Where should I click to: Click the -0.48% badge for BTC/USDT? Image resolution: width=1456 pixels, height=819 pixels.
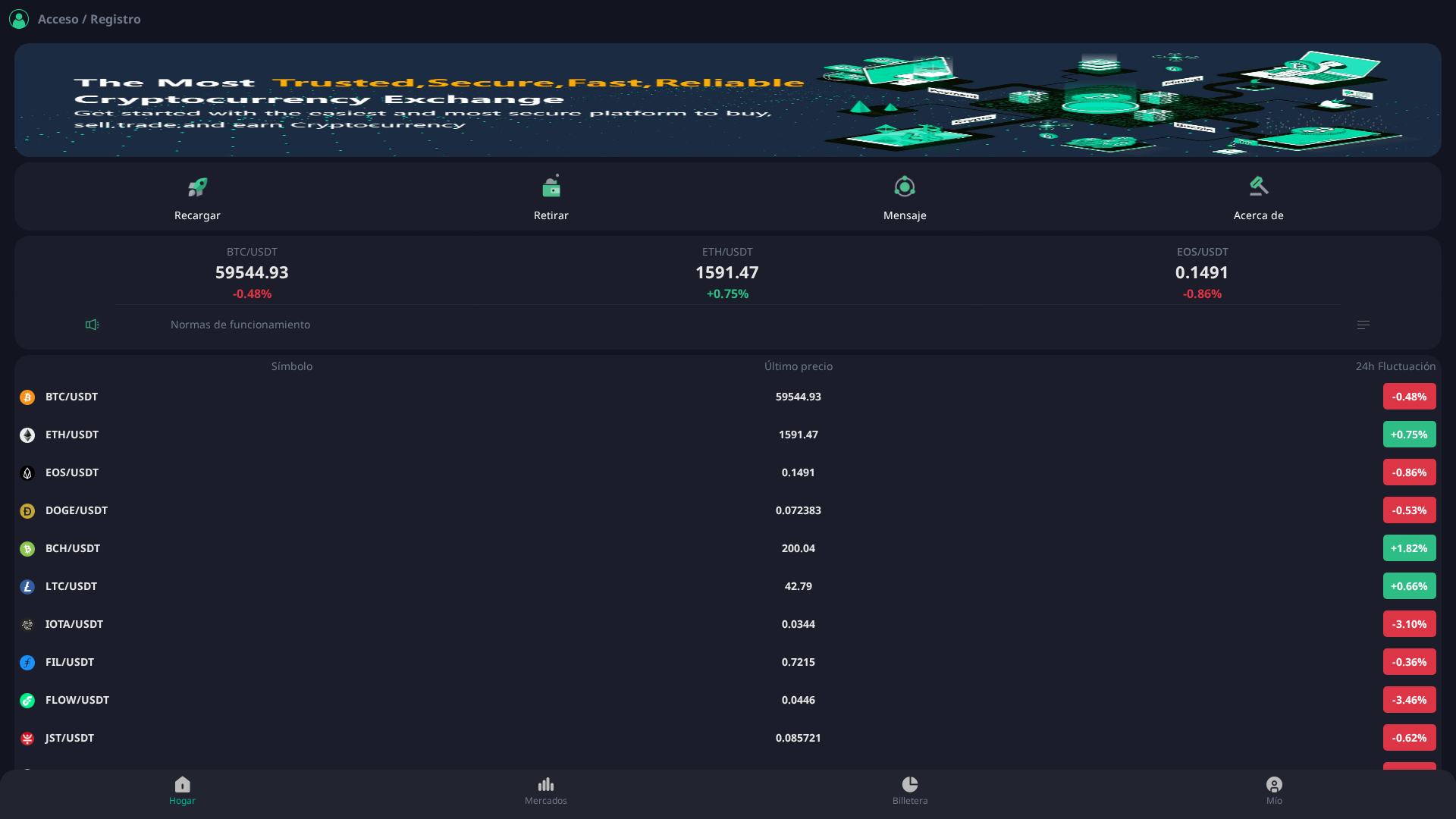pyautogui.click(x=1409, y=397)
